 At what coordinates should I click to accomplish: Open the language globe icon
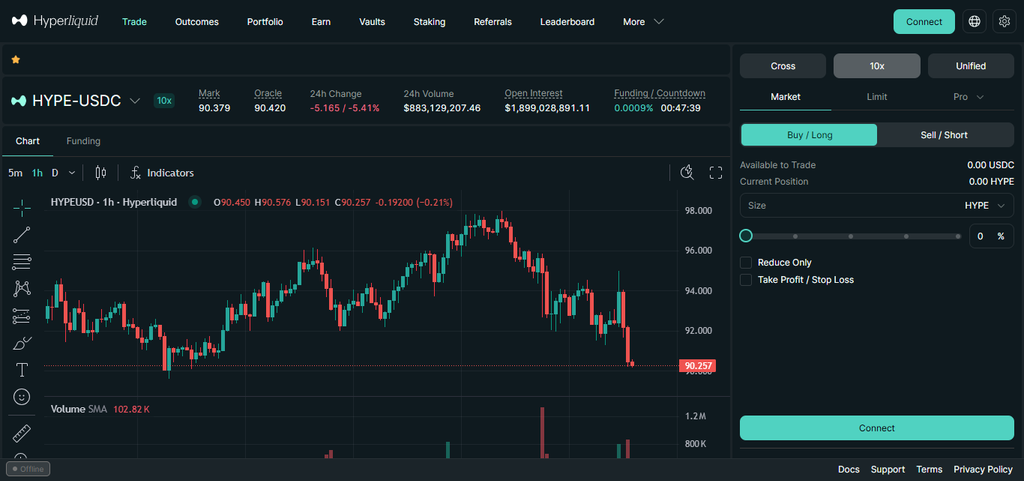coord(974,22)
